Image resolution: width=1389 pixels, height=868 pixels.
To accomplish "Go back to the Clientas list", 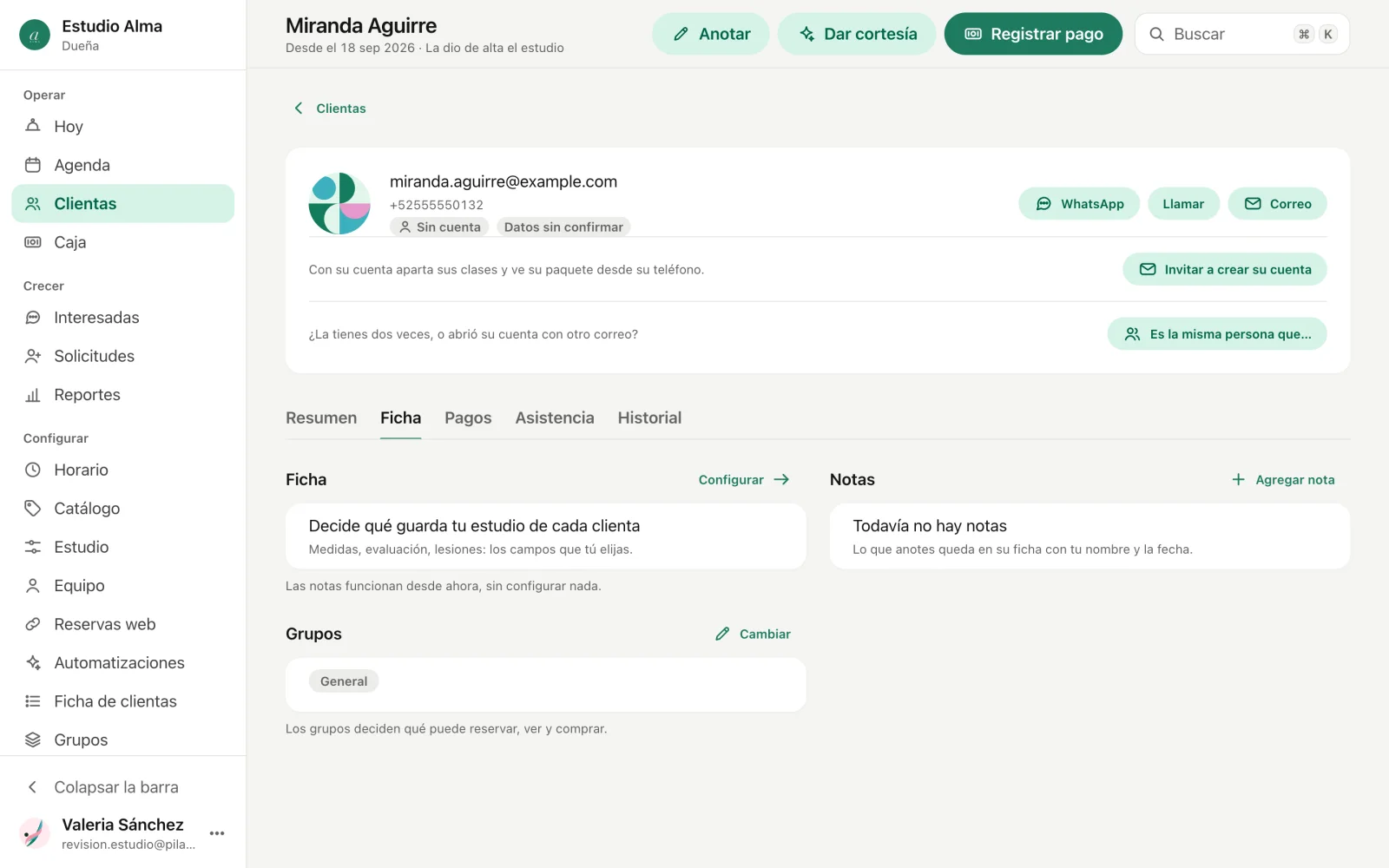I will click(330, 108).
